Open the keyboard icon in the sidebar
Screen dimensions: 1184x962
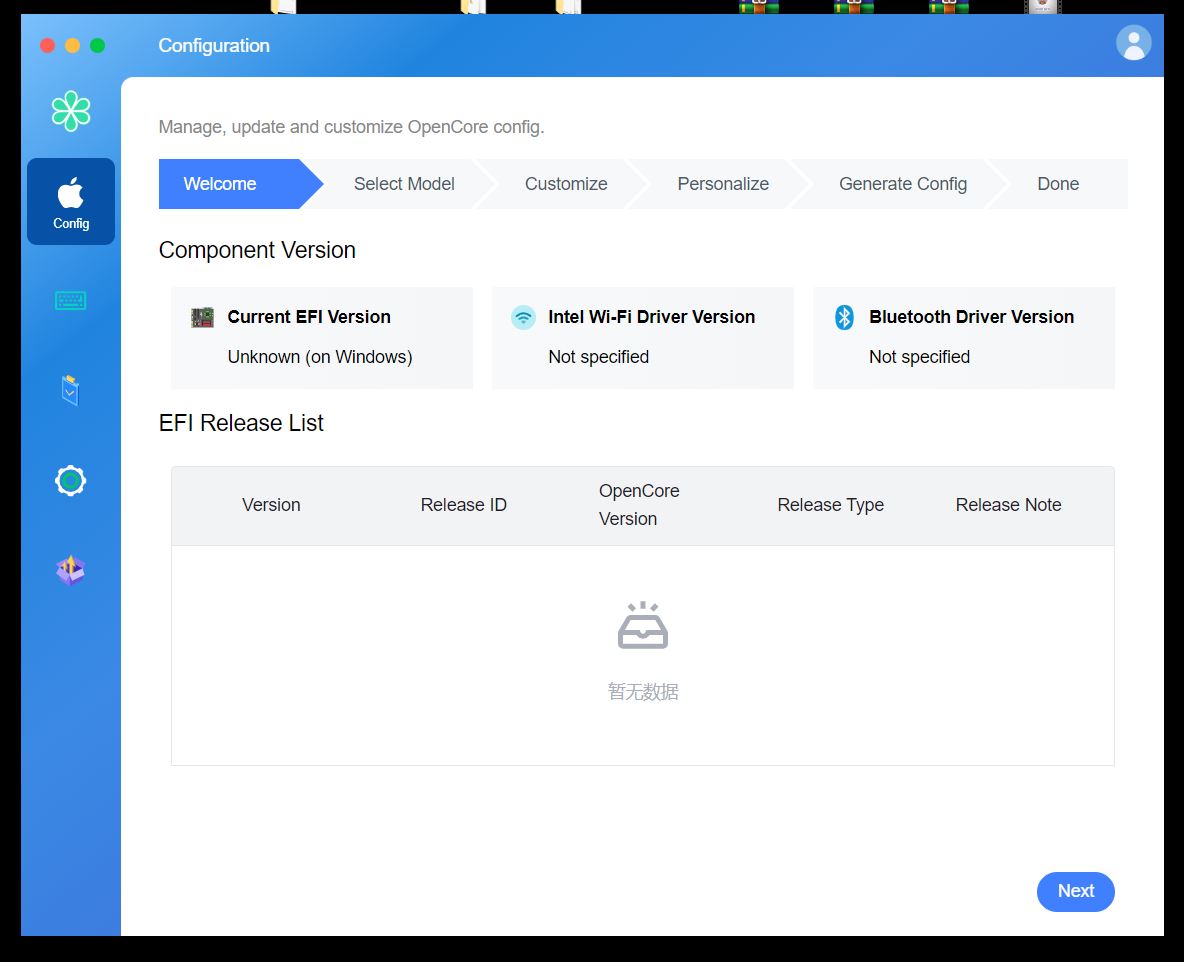coord(71,300)
